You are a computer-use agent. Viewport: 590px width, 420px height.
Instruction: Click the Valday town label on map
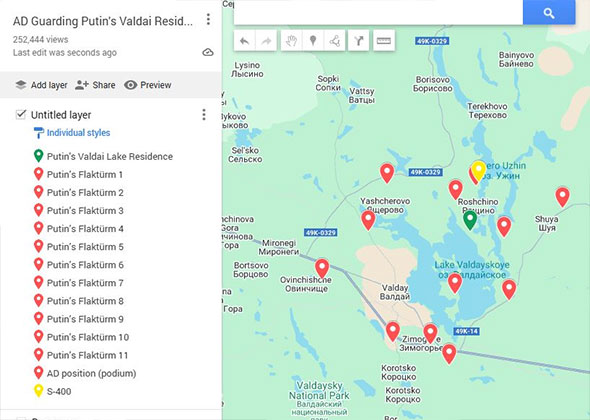[395, 292]
